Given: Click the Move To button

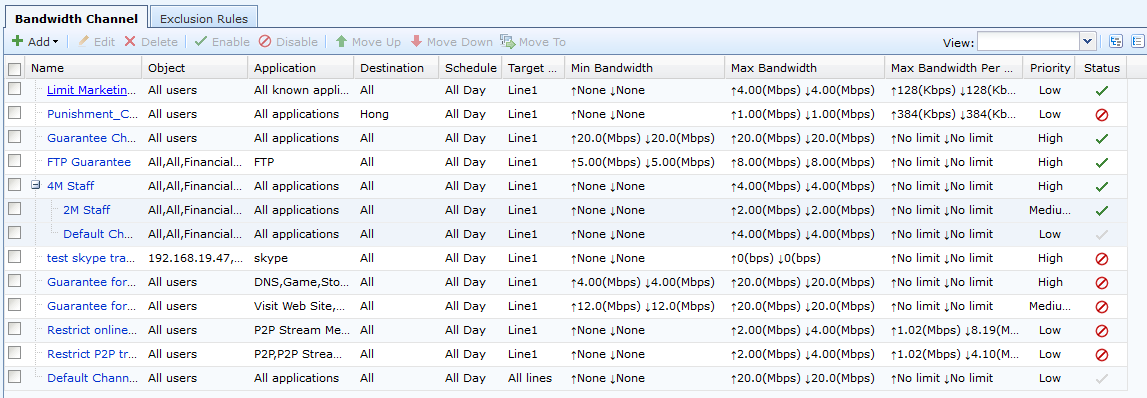Looking at the screenshot, I should tap(533, 42).
